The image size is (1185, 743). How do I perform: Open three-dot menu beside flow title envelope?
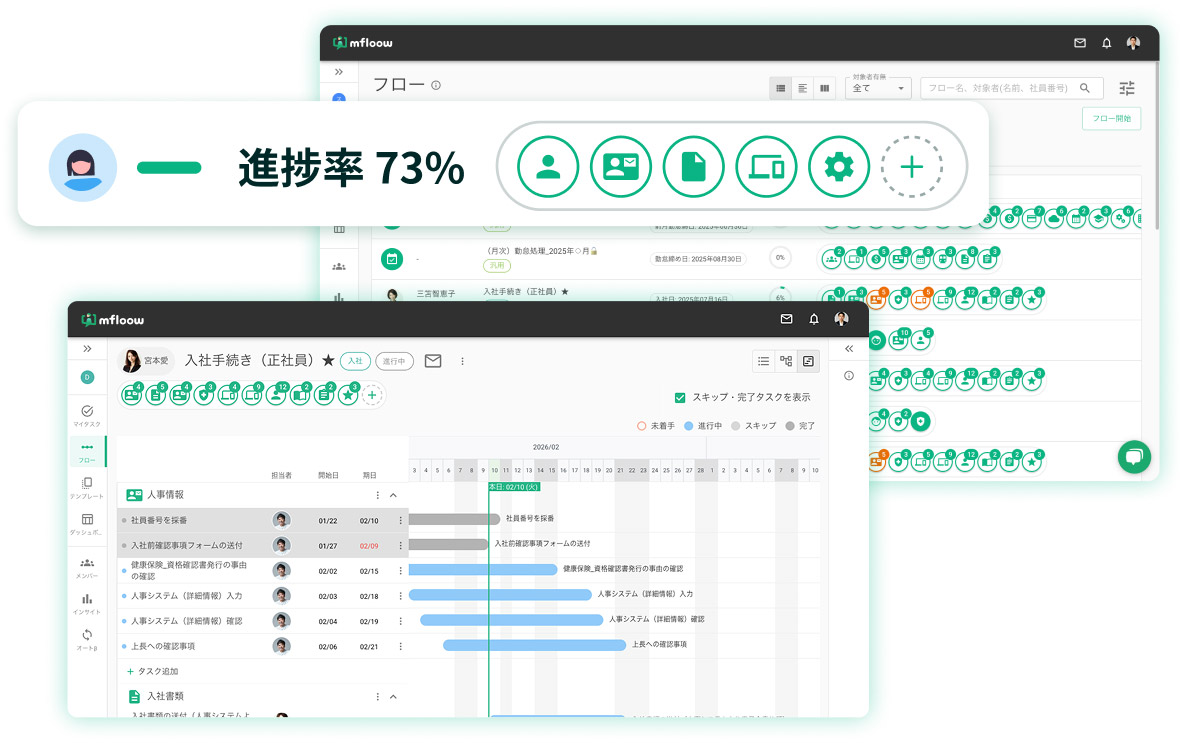463,361
